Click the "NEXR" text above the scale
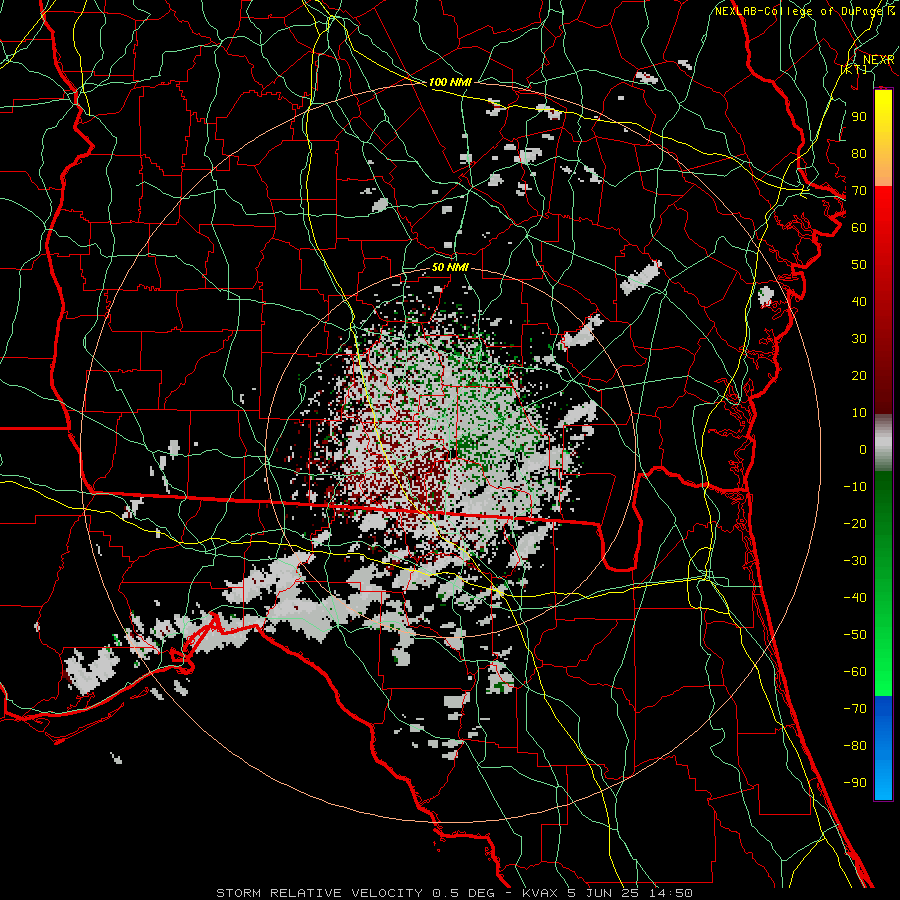Image resolution: width=900 pixels, height=900 pixels. (x=878, y=60)
